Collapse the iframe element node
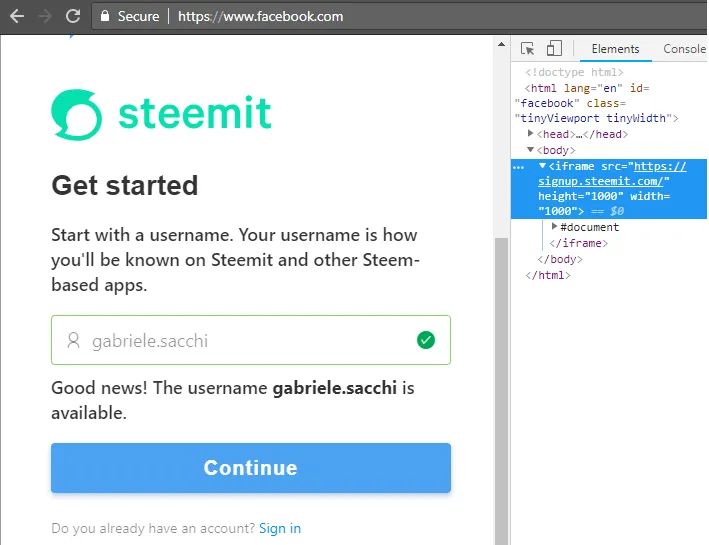Screen dimensions: 709x545 tap(542, 166)
